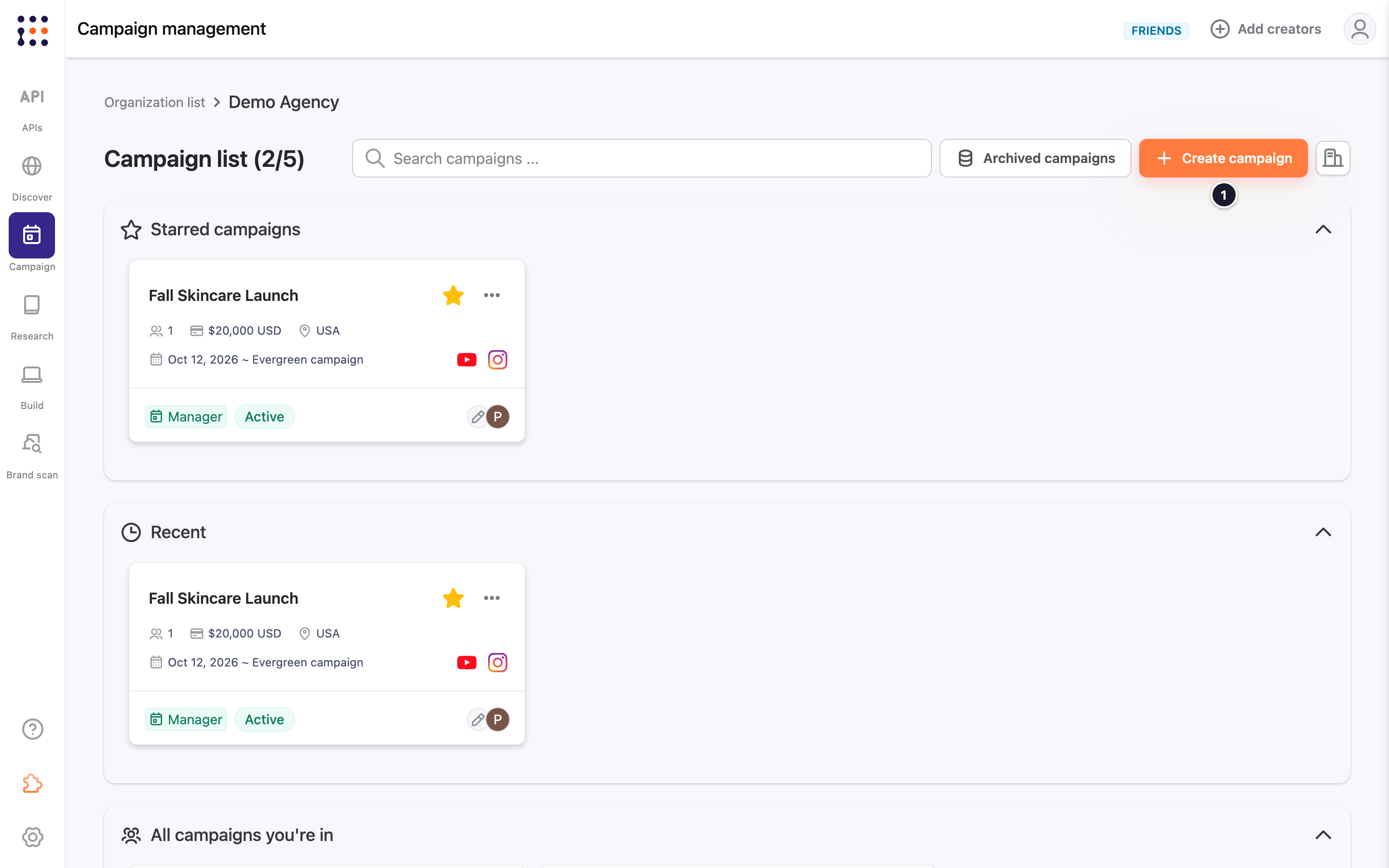This screenshot has height=868, width=1389.
Task: Open the Research sidebar item
Action: pos(32,317)
